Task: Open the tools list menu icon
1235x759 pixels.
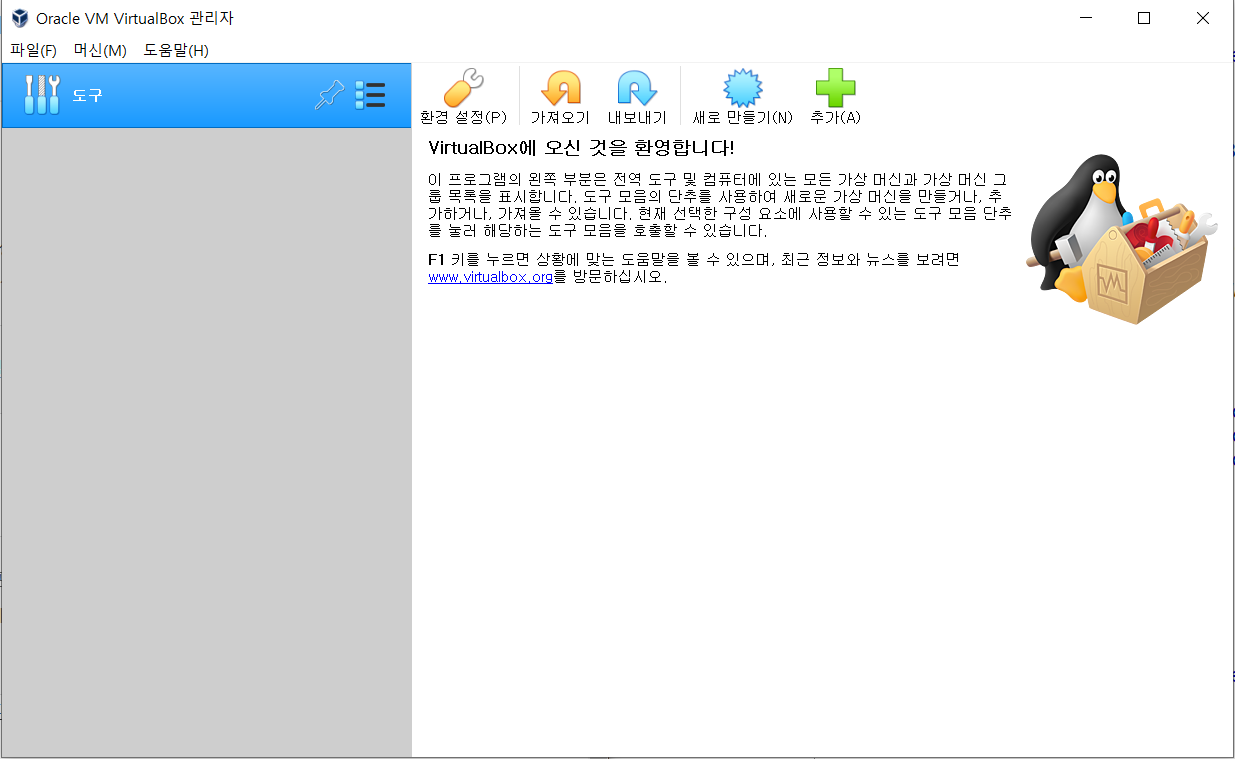Action: pos(370,96)
